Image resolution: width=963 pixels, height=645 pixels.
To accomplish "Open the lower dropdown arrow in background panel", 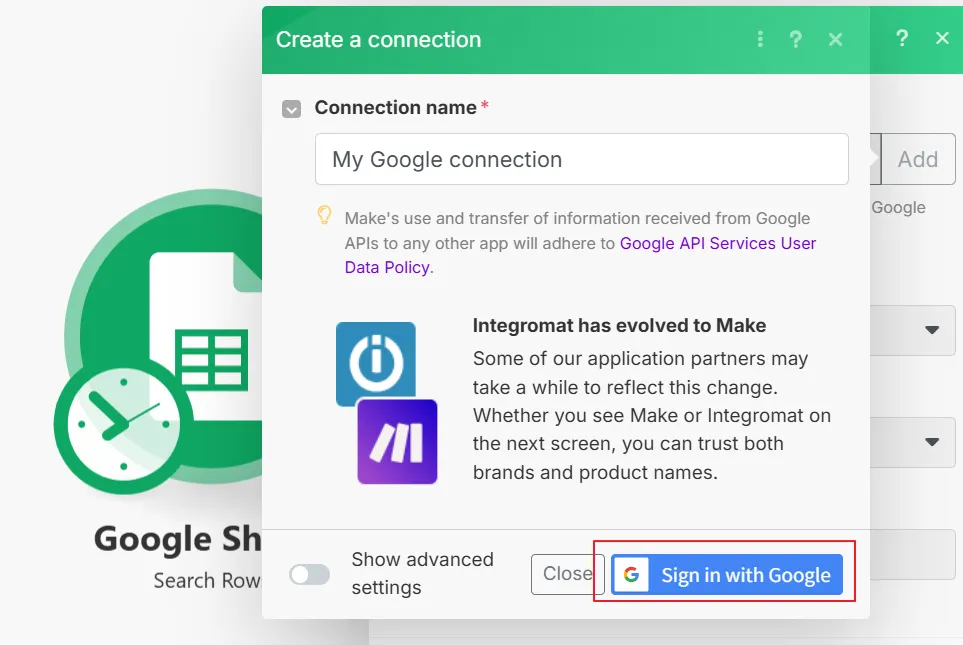I will (932, 442).
